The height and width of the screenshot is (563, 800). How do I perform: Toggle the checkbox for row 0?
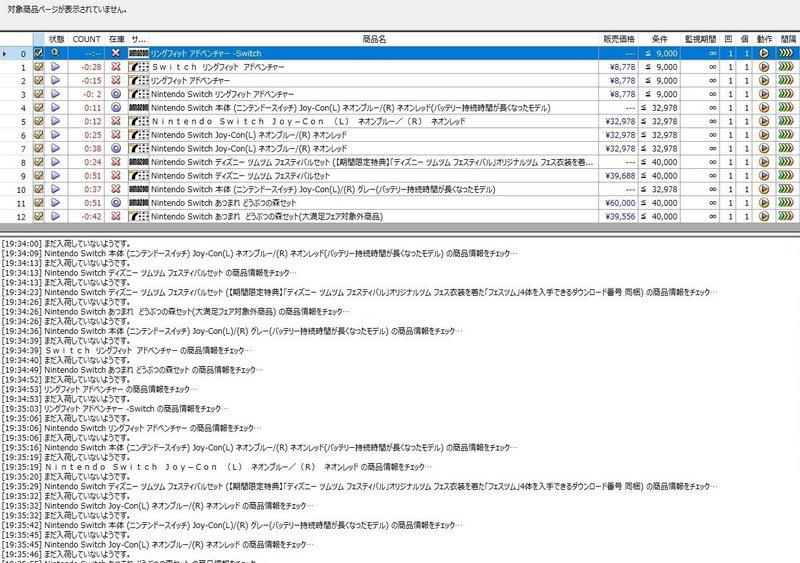(39, 53)
